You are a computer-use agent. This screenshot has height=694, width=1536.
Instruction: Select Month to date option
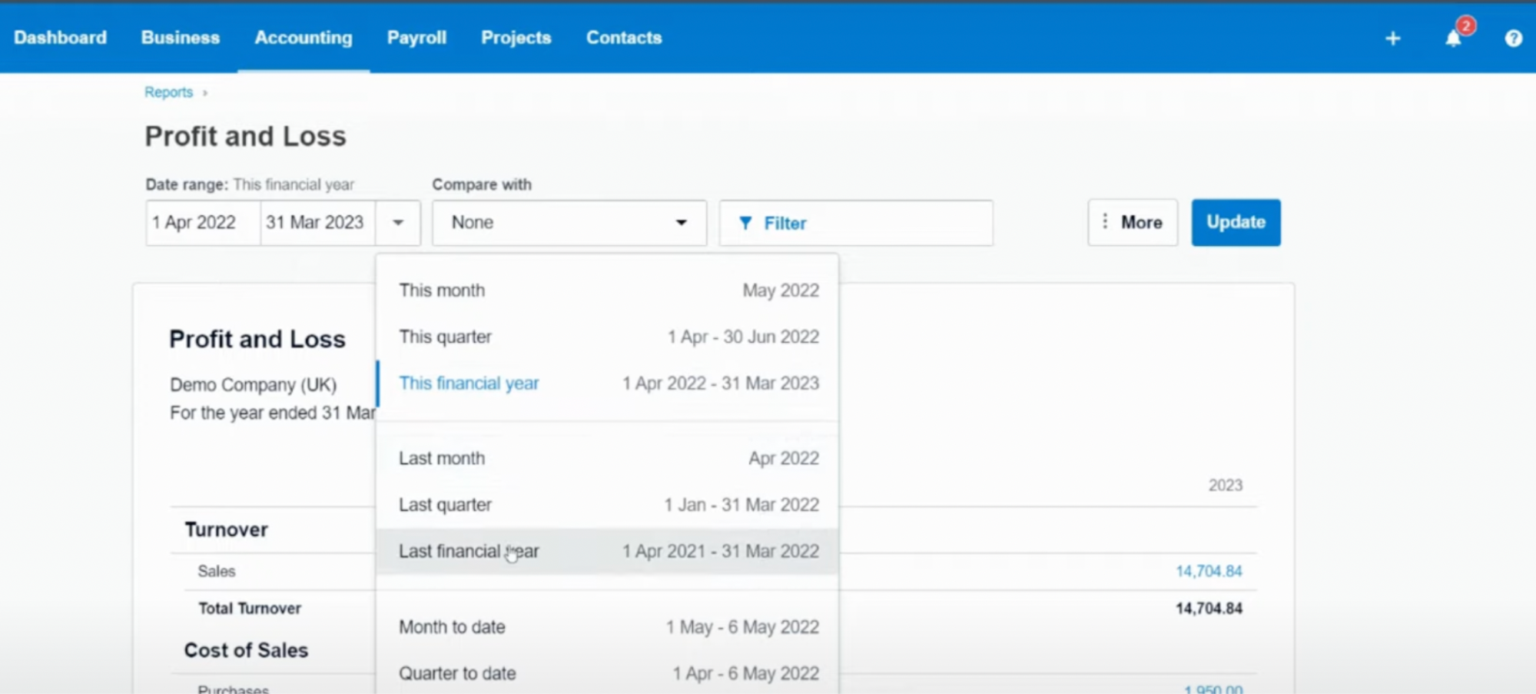coord(452,627)
